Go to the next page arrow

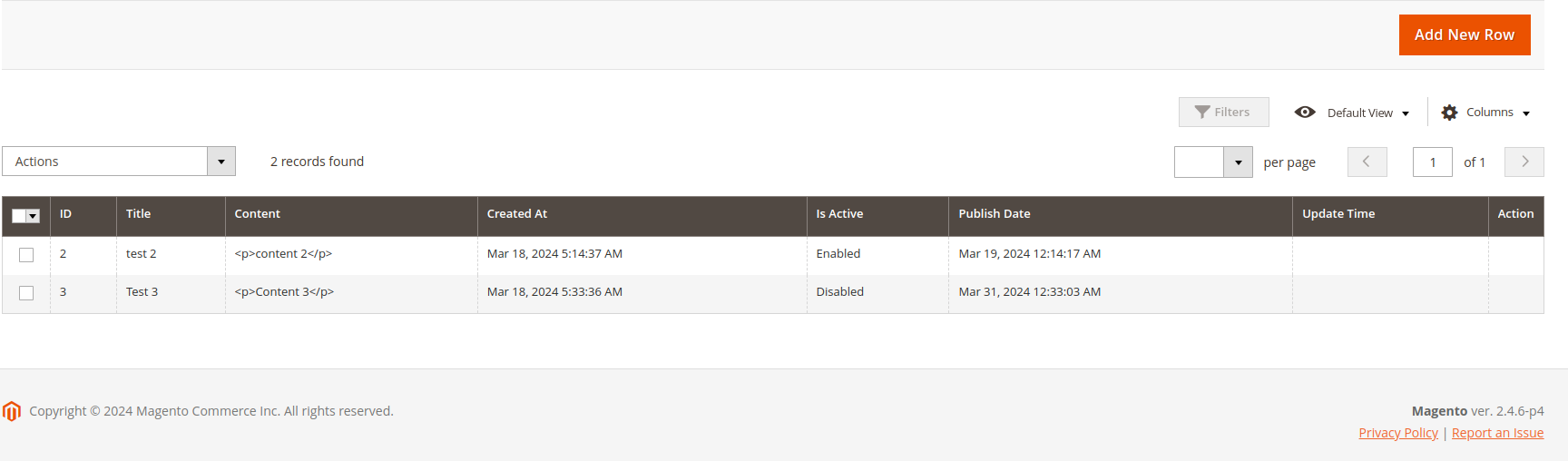(x=1524, y=162)
